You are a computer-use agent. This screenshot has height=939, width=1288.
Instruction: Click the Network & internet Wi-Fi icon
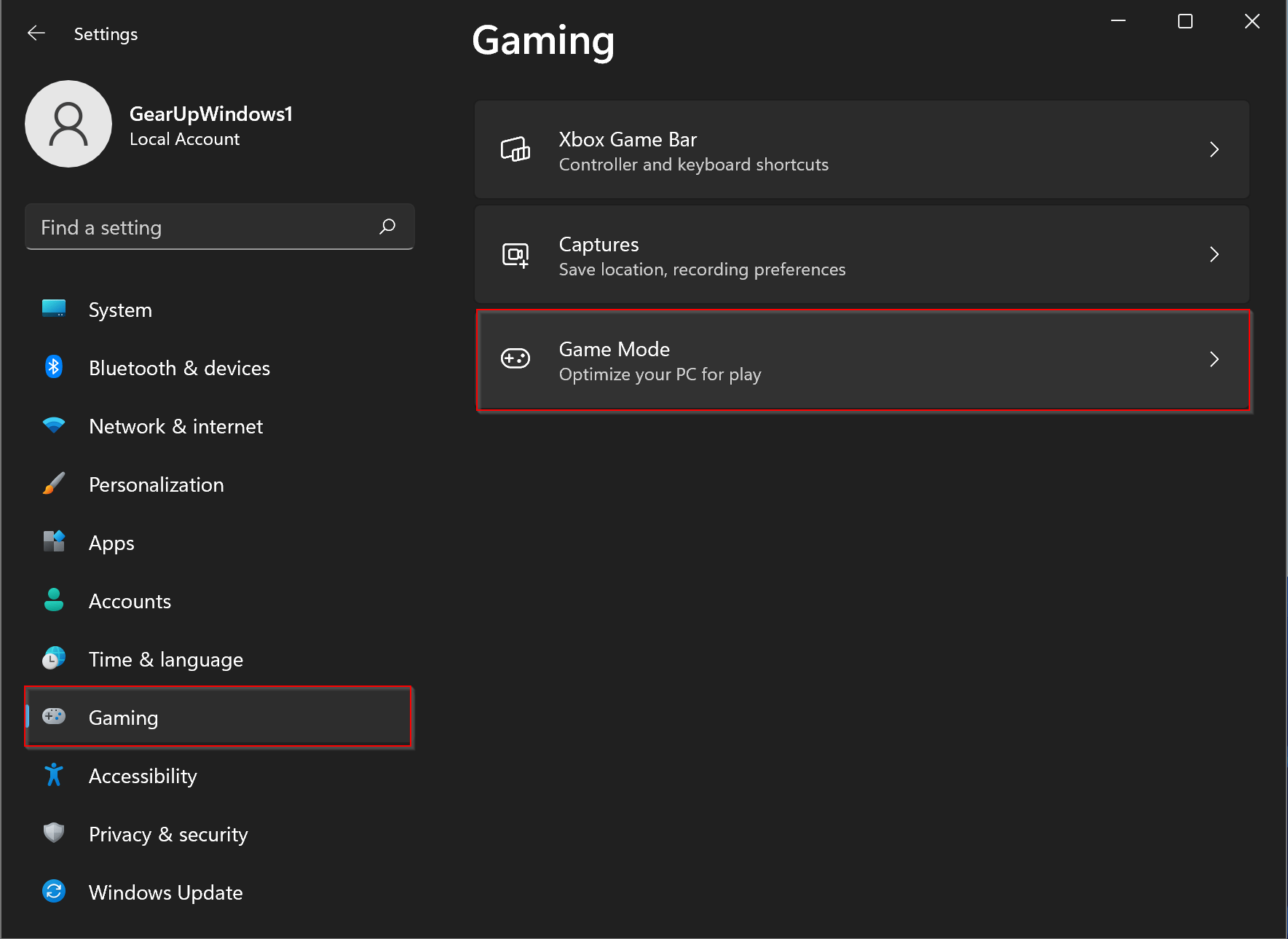(x=53, y=425)
